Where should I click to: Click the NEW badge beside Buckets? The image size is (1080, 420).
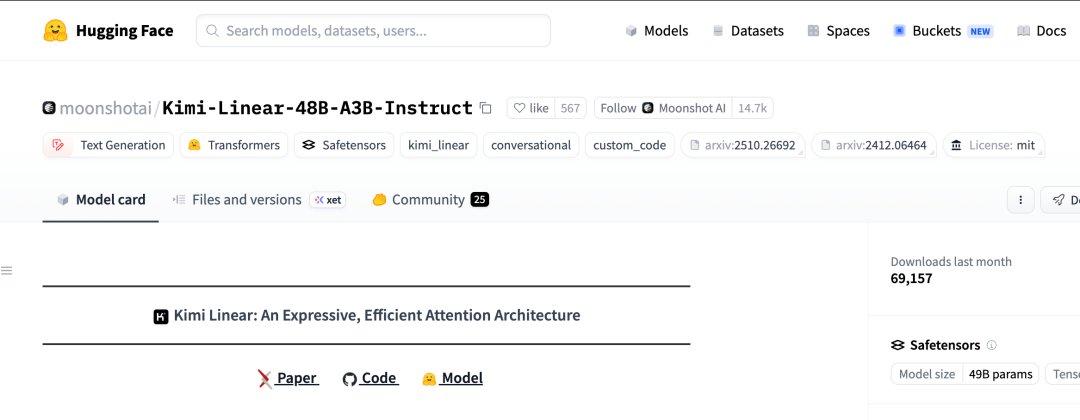point(980,31)
